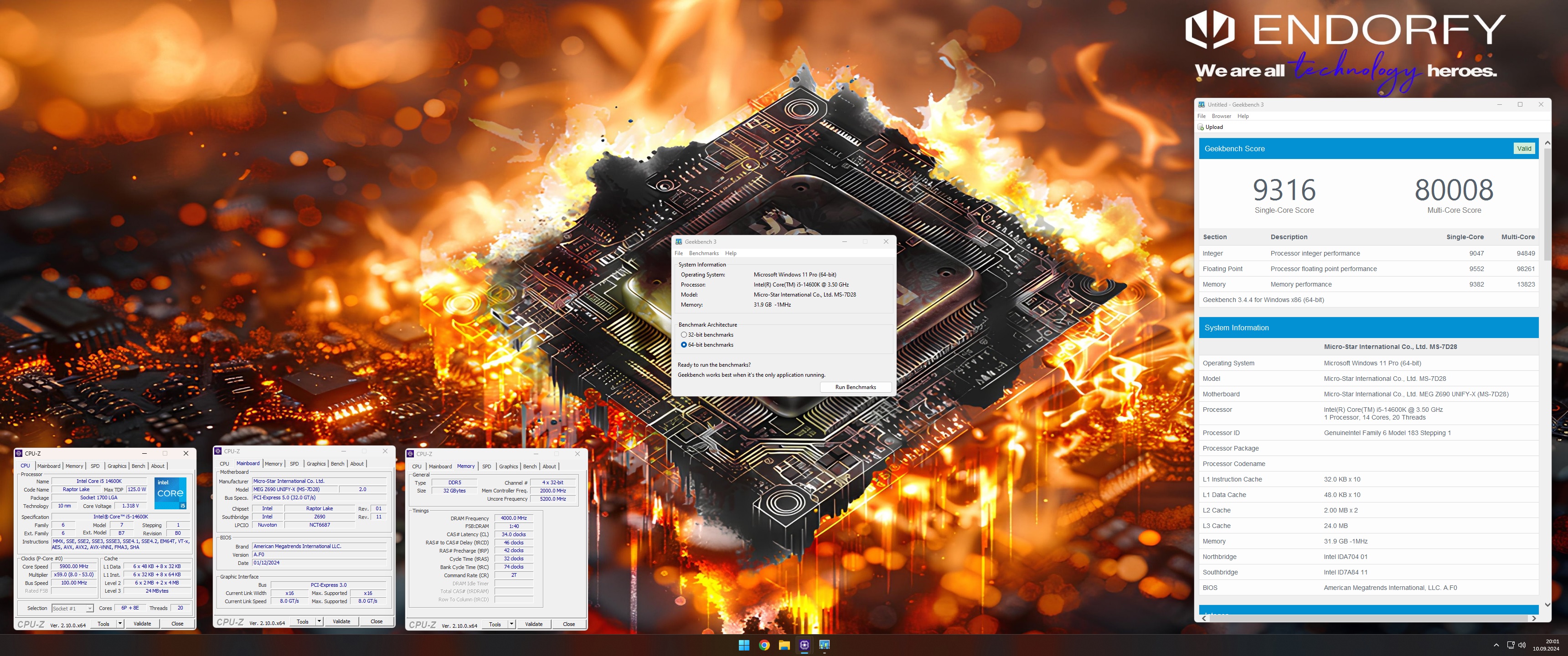This screenshot has height=656, width=1568.
Task: Click Tools button in the Mainboard CPU-Z window
Action: (x=303, y=621)
